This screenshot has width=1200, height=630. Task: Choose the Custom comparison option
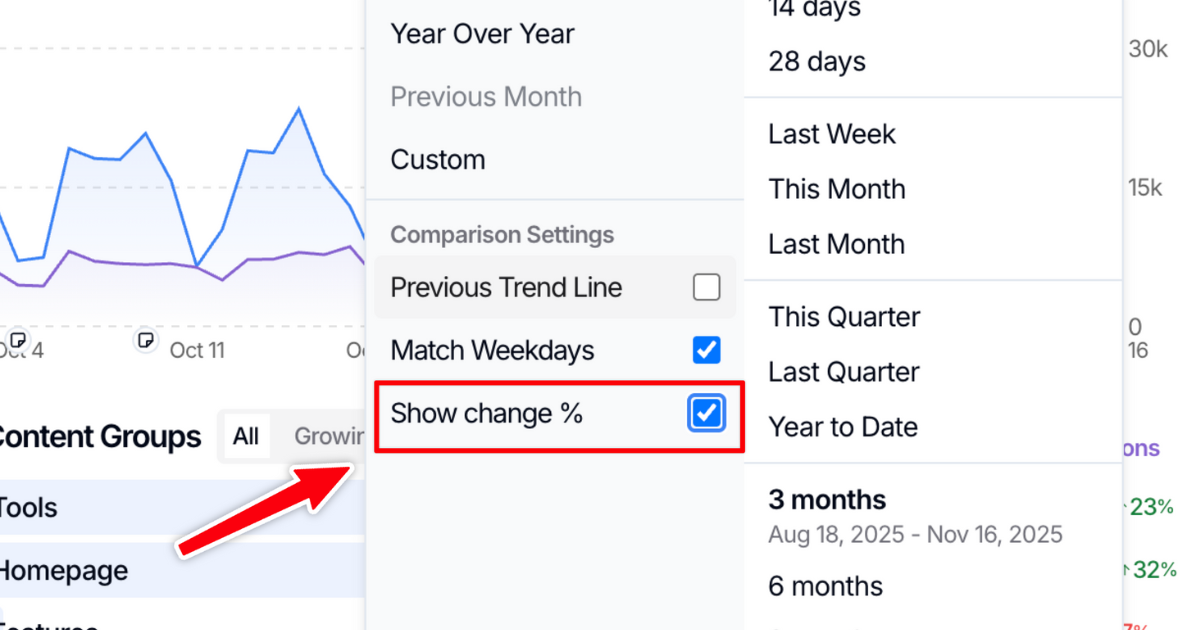click(x=438, y=160)
